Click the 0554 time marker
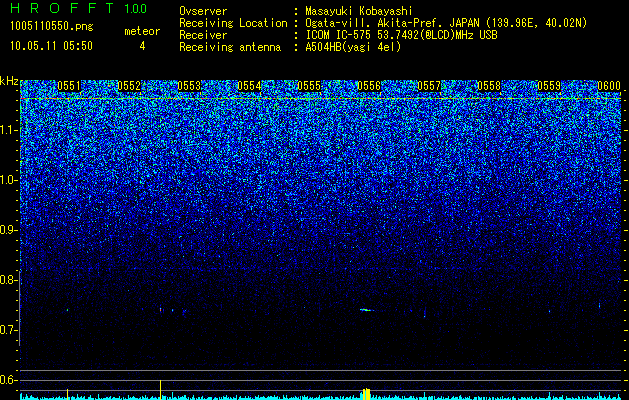The image size is (629, 400). click(x=249, y=86)
